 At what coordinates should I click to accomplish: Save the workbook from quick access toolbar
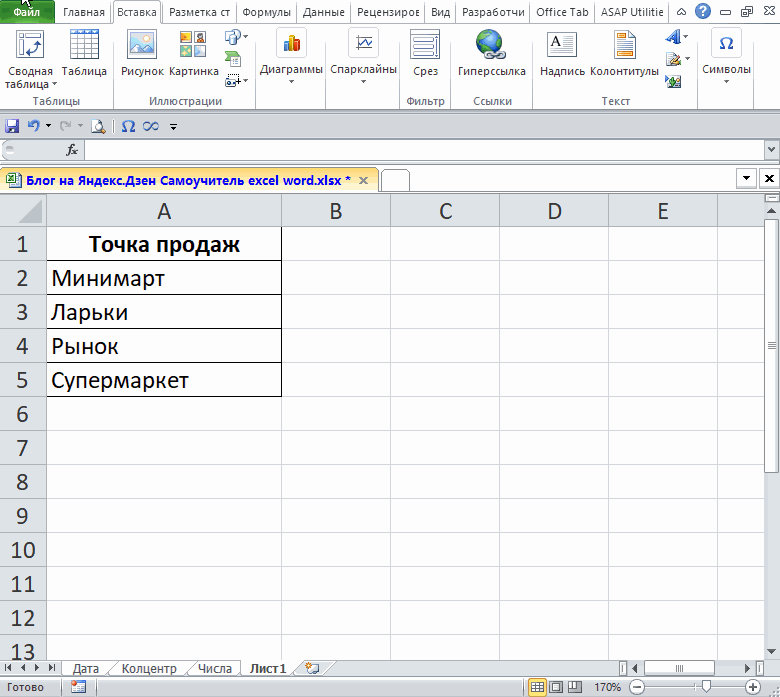point(12,126)
